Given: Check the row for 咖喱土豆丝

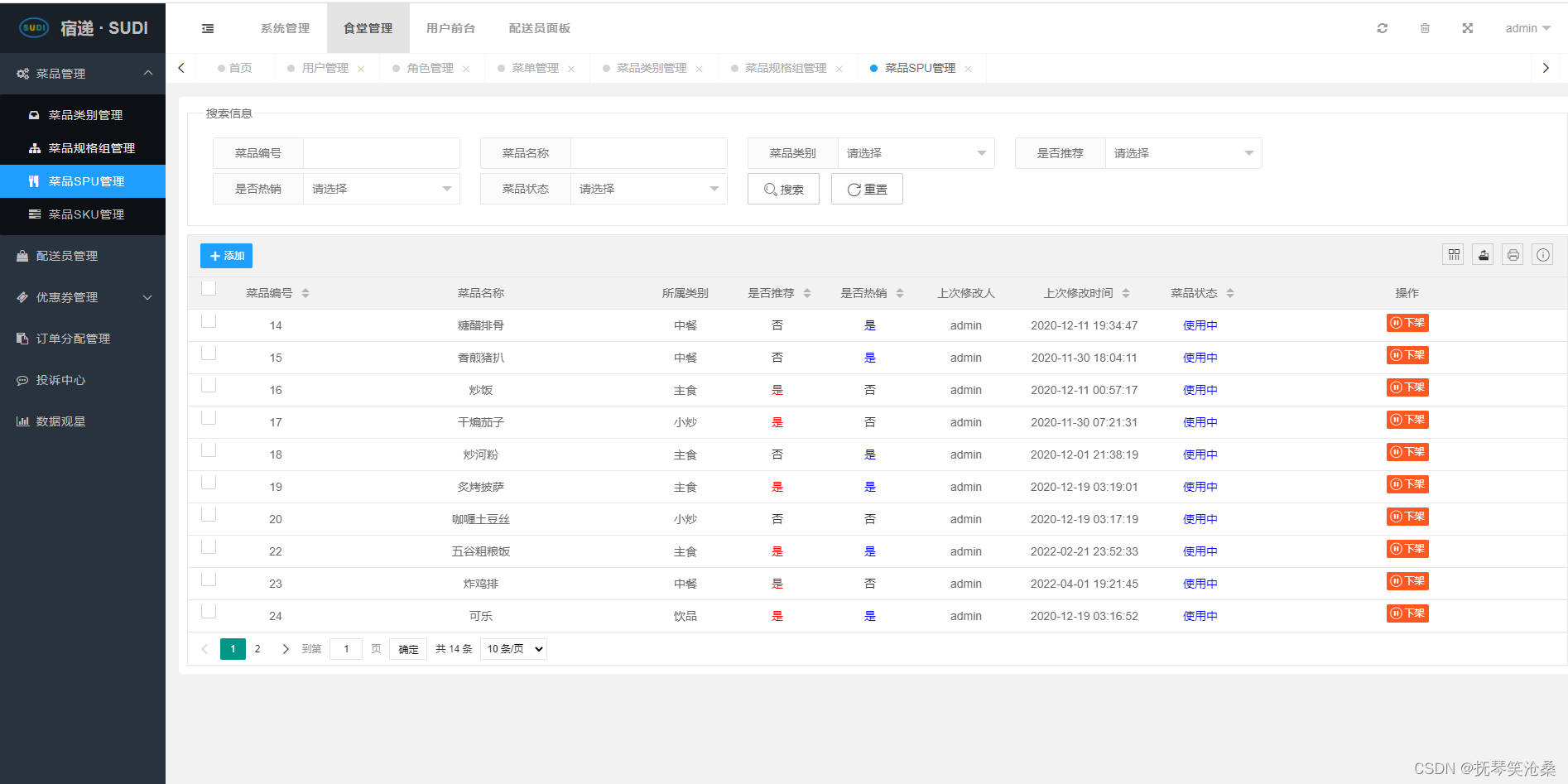Looking at the screenshot, I should point(209,514).
